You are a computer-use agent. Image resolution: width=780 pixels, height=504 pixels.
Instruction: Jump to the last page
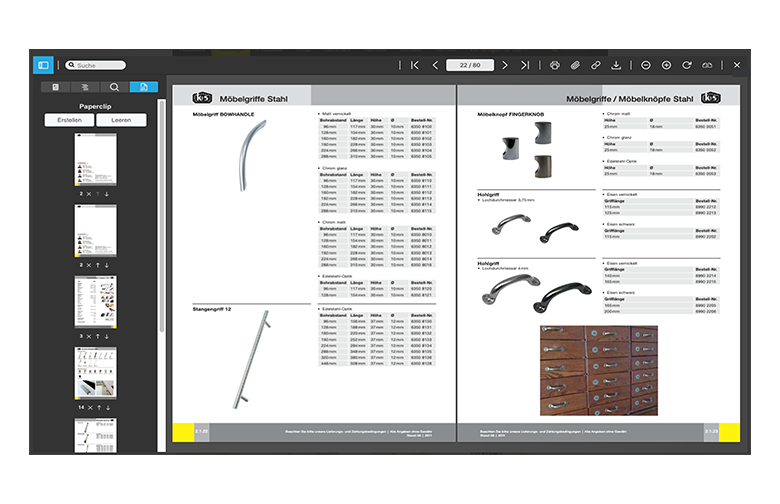point(525,65)
